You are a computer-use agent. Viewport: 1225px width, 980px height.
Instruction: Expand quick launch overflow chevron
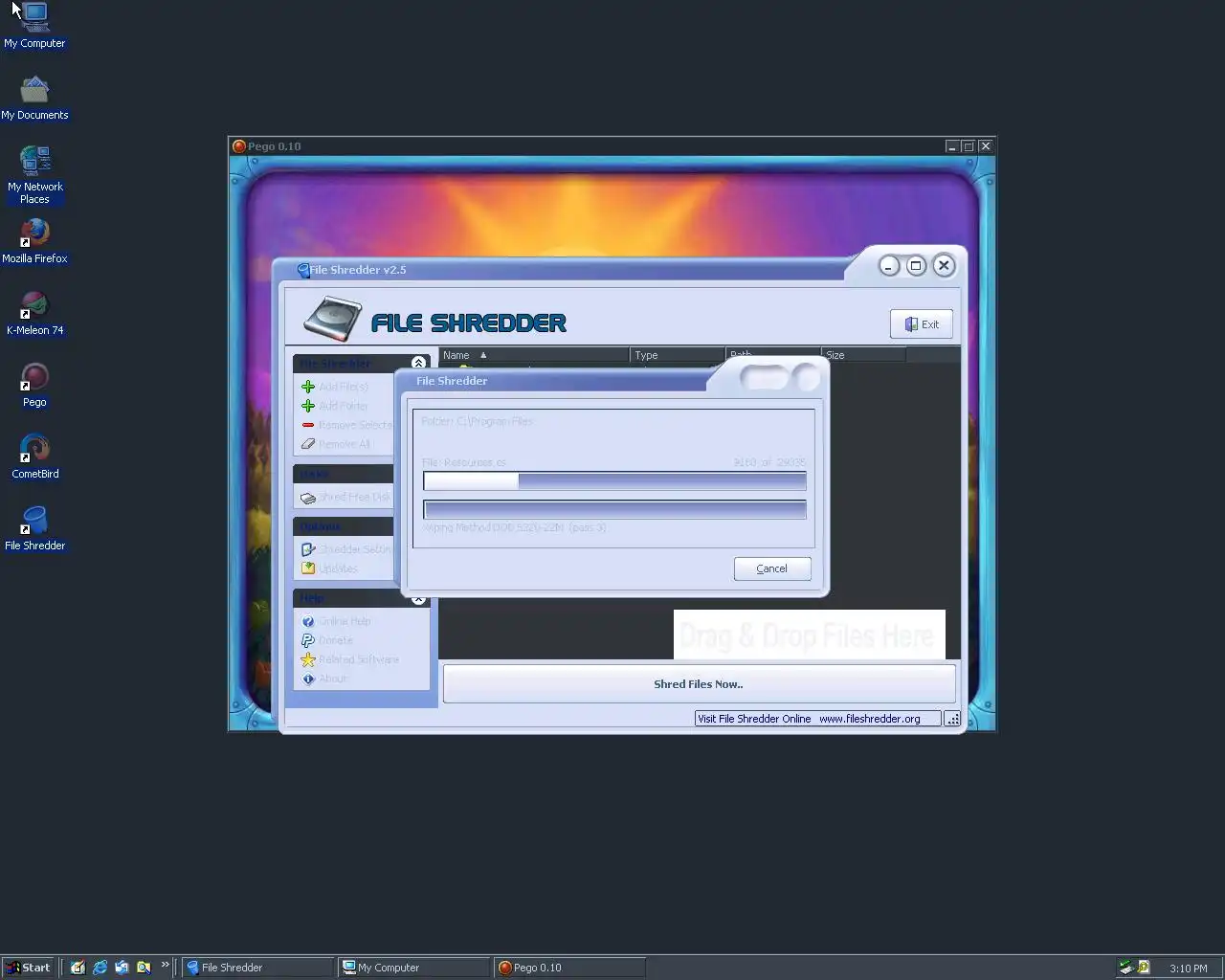[x=165, y=965]
